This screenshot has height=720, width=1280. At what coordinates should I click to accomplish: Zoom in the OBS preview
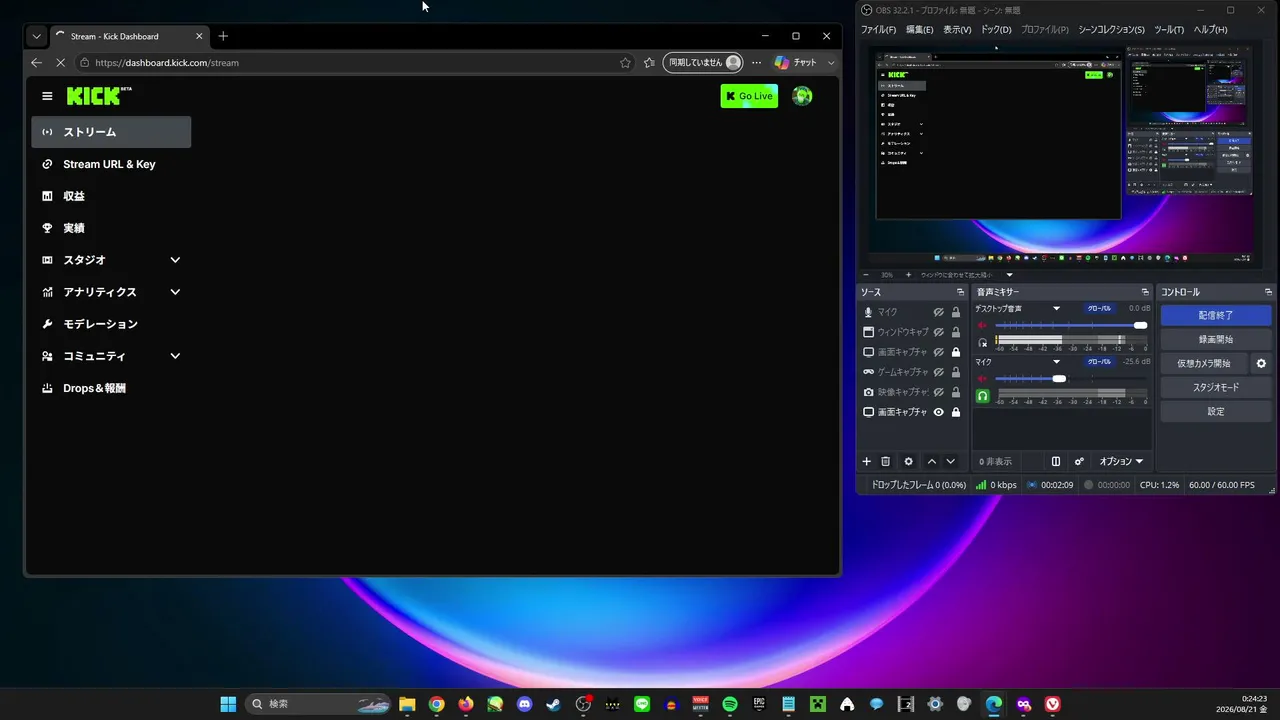(x=908, y=275)
